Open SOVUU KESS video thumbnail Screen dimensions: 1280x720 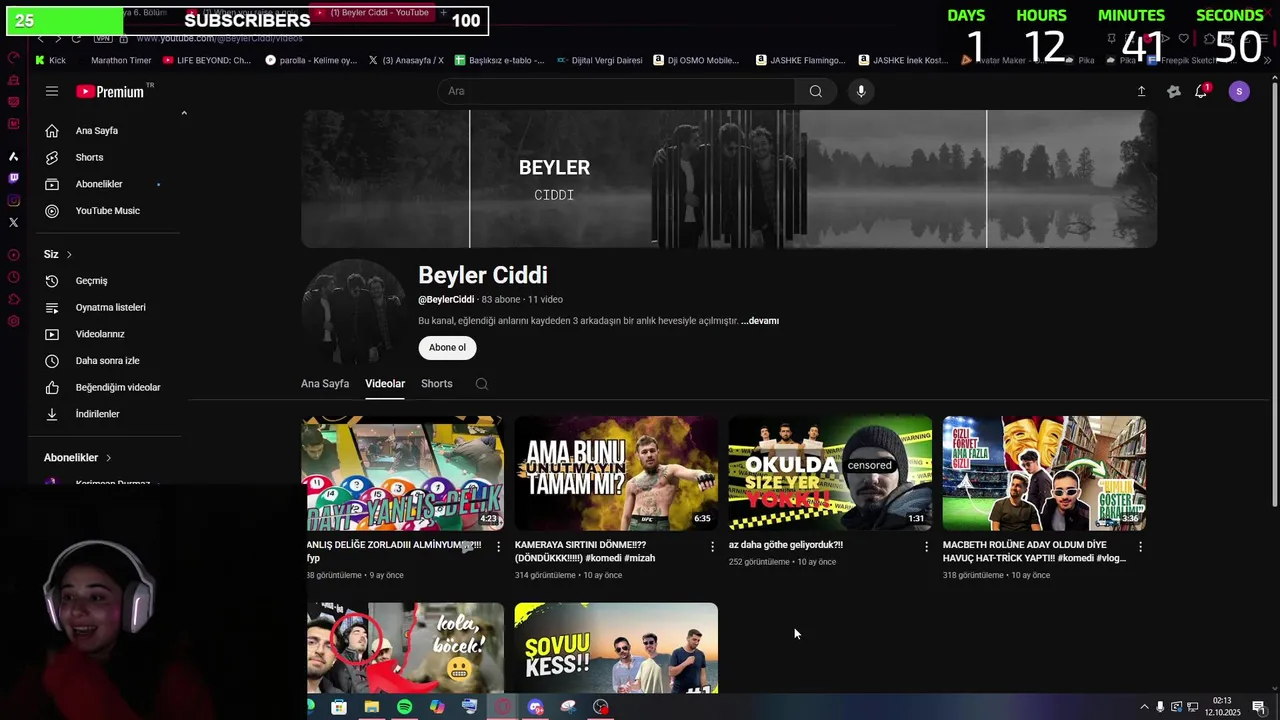click(x=616, y=648)
